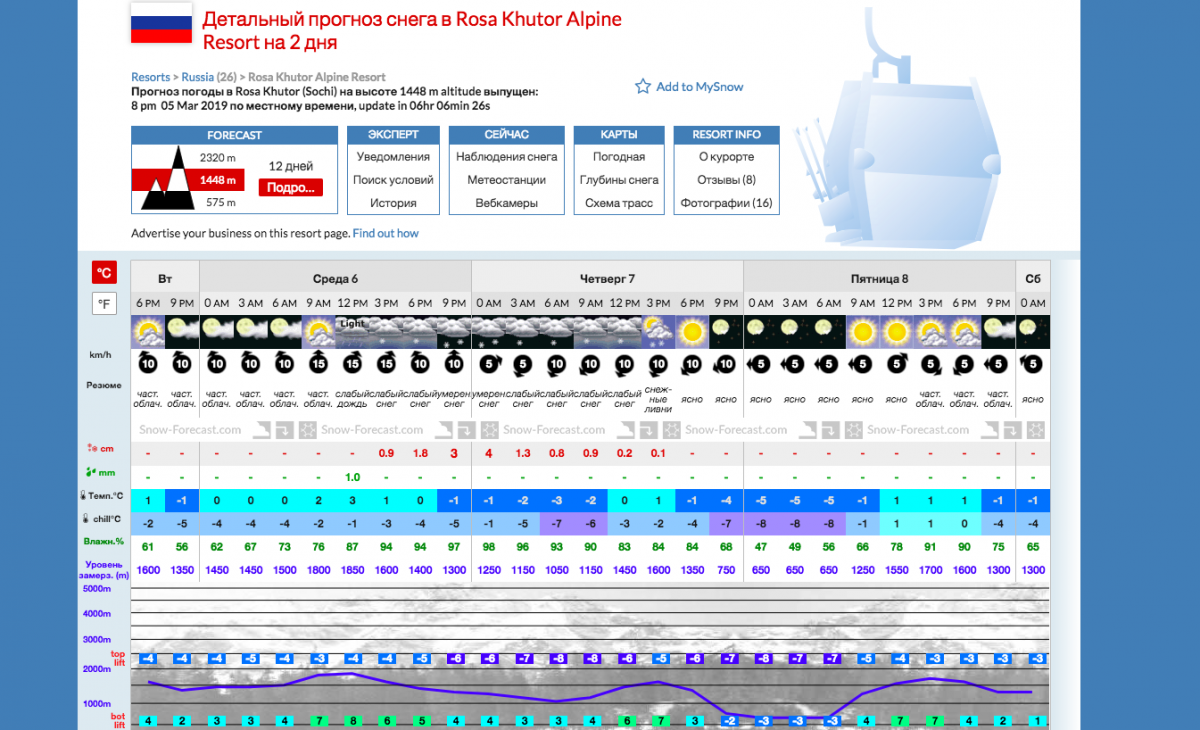This screenshot has height=730, width=1200.
Task: Open the Фотографии (16) photos link
Action: (727, 203)
